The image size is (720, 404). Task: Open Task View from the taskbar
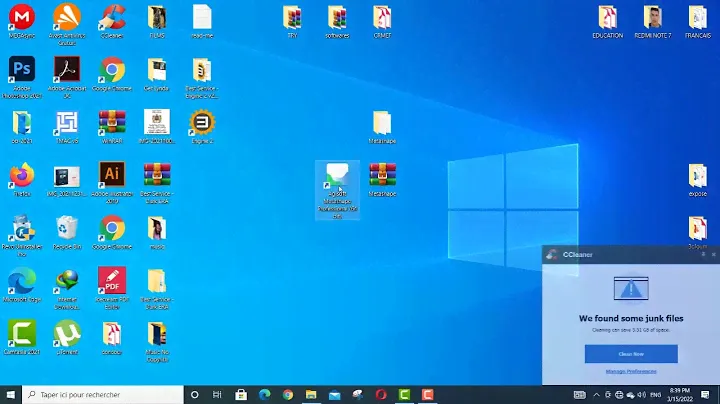coord(217,394)
